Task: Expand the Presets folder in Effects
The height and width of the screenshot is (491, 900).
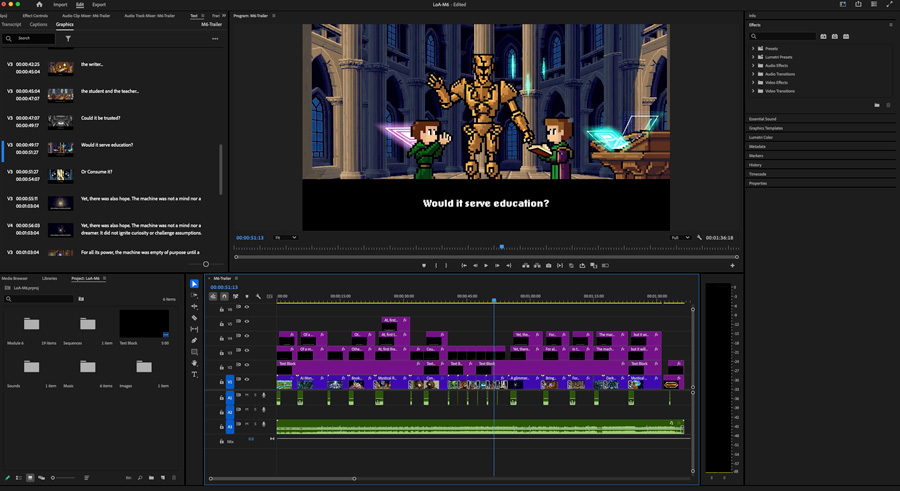Action: click(x=753, y=48)
